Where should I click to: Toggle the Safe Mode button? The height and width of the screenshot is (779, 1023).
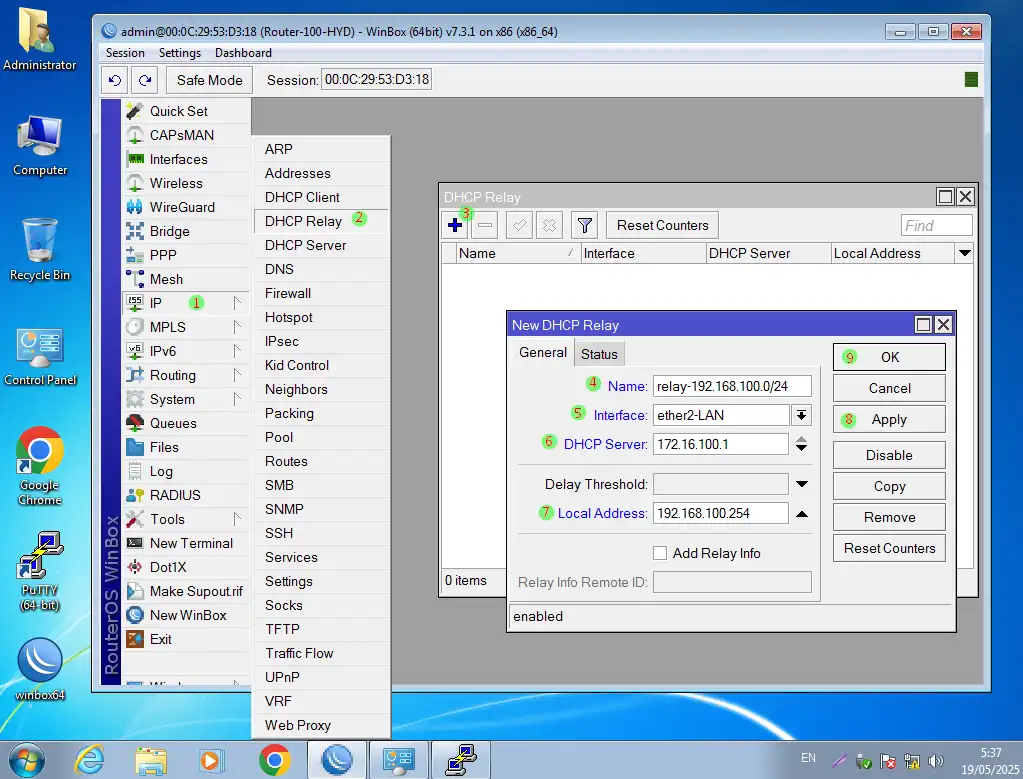[x=209, y=80]
